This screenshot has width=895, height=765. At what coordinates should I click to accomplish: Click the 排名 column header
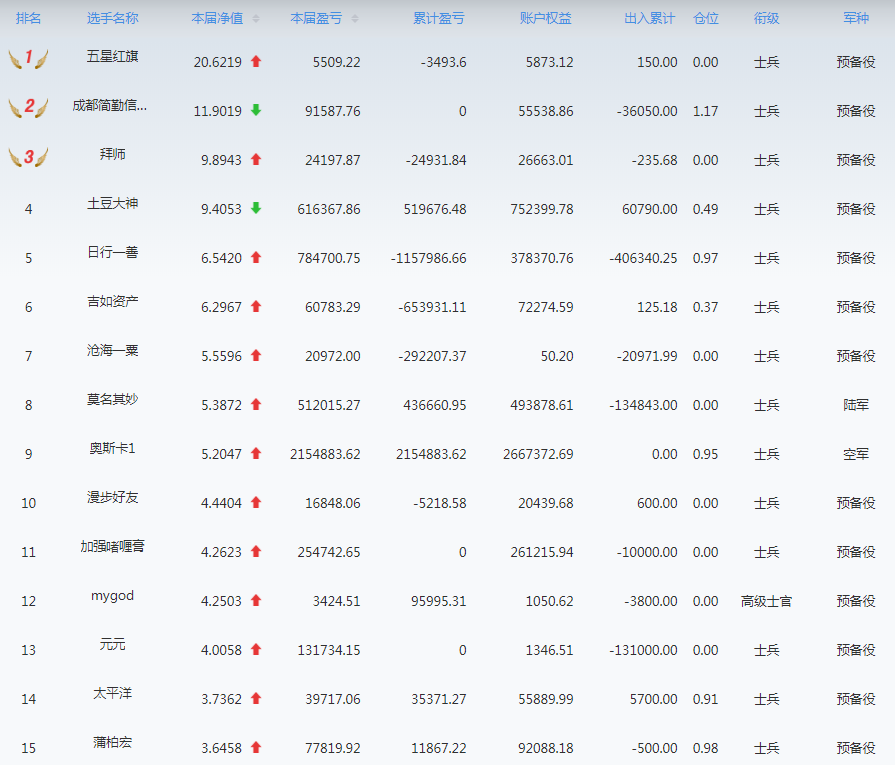coord(29,18)
